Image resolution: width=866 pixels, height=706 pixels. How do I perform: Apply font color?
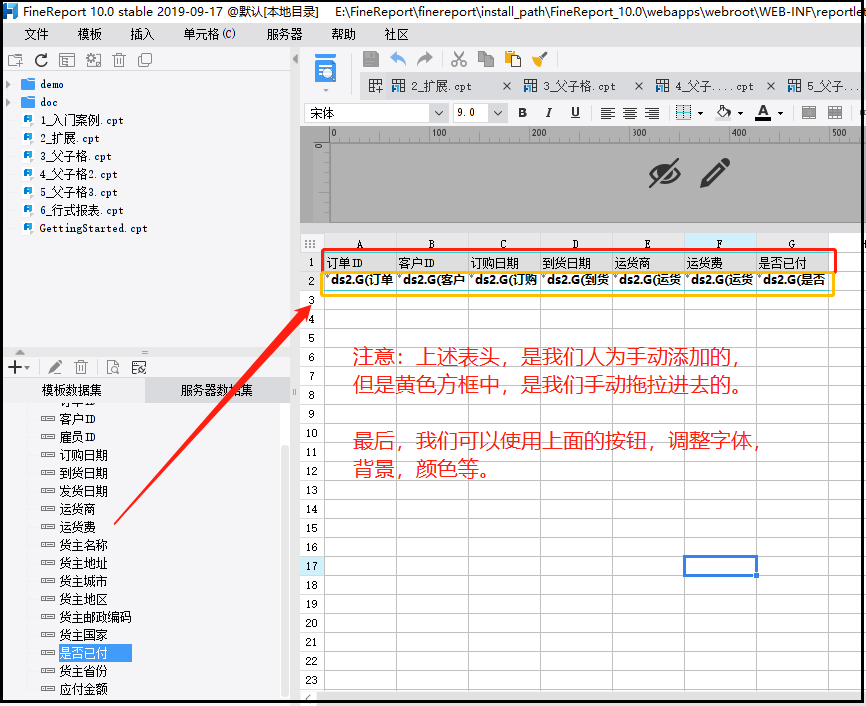pos(763,113)
